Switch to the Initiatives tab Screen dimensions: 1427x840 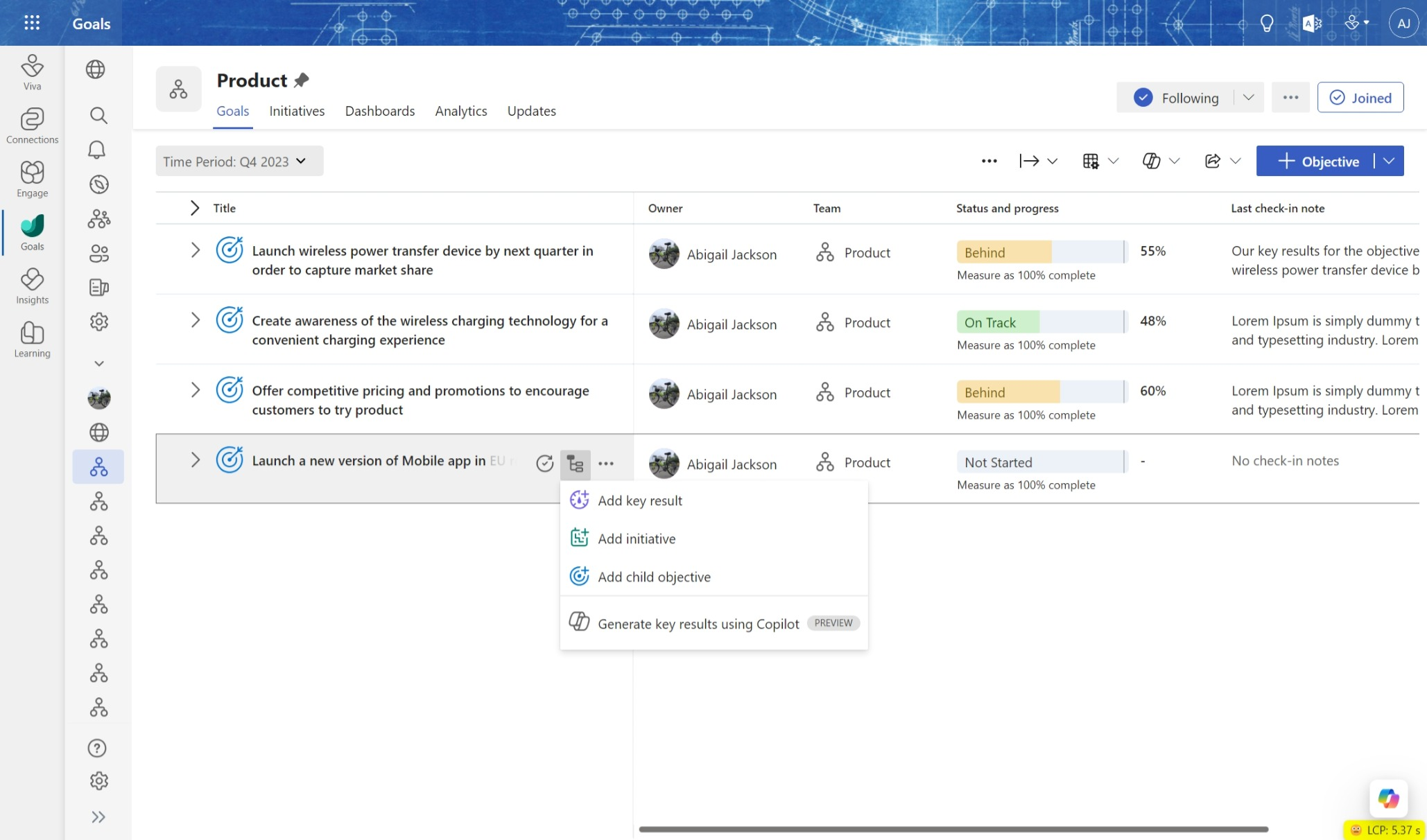(297, 111)
